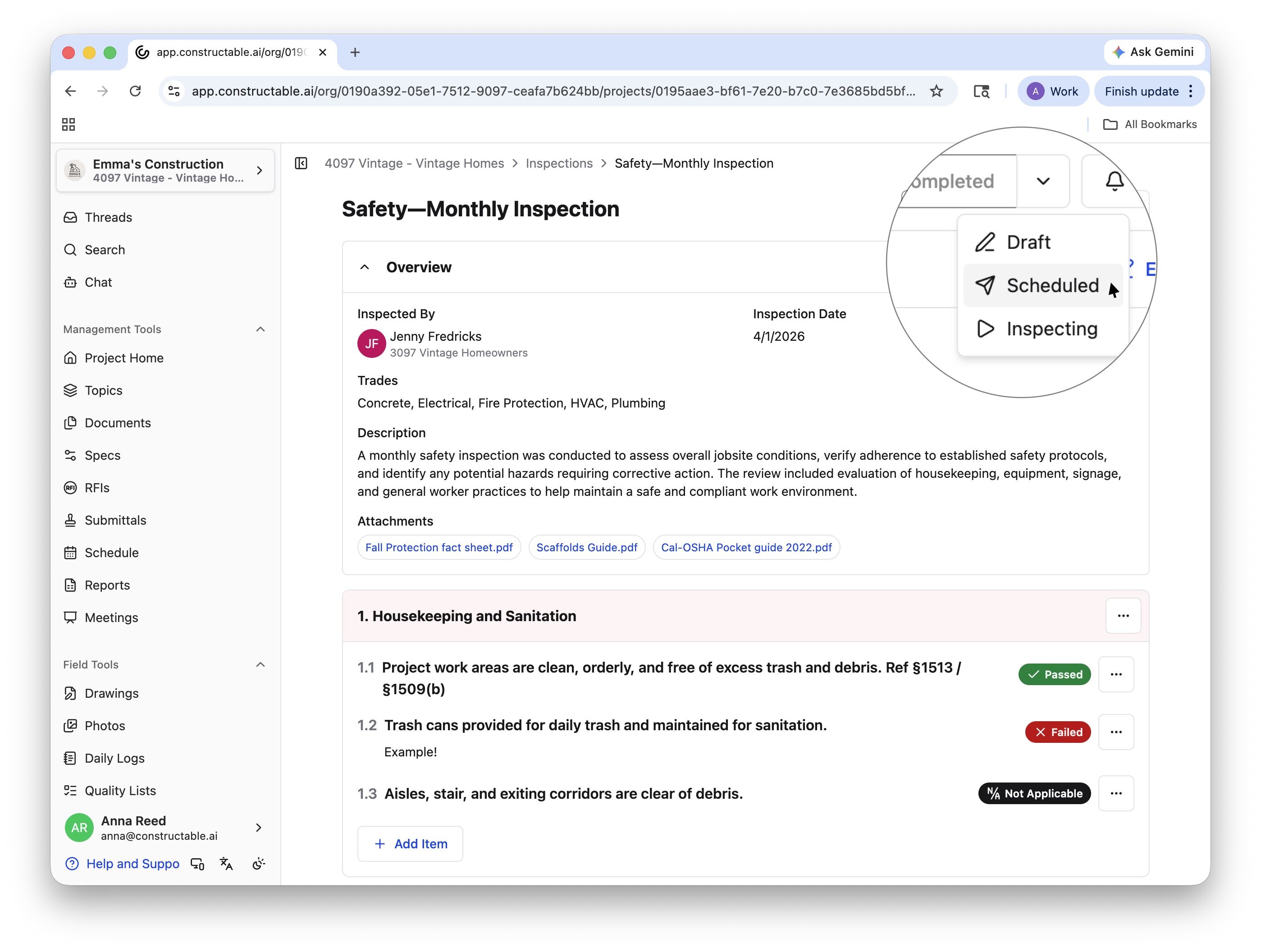Open options menu for item 1.3

1116,793
